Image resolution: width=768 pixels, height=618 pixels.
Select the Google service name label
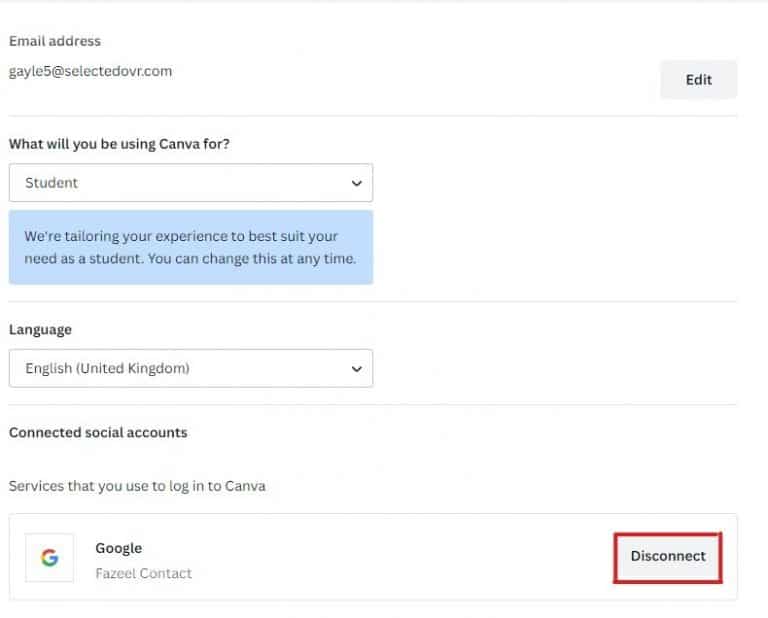[118, 548]
